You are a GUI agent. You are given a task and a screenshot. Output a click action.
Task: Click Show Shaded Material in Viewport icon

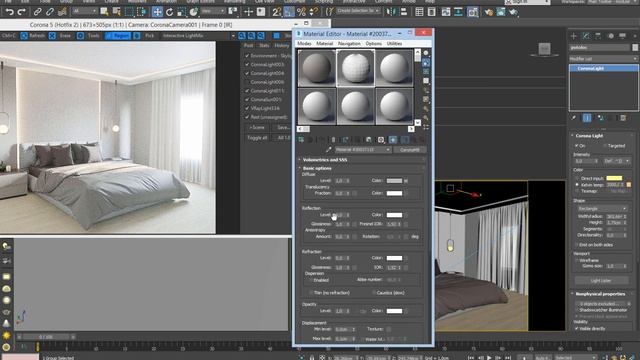tap(393, 140)
